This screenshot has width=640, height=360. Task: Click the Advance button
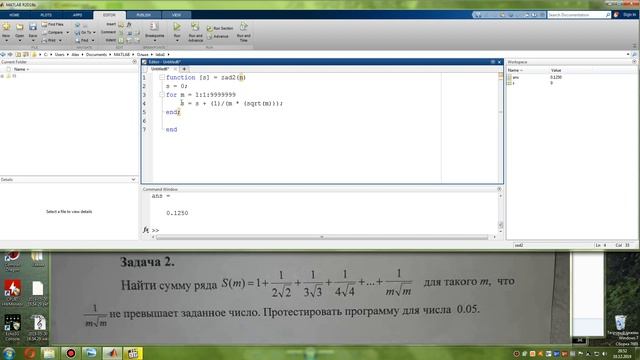click(x=218, y=36)
